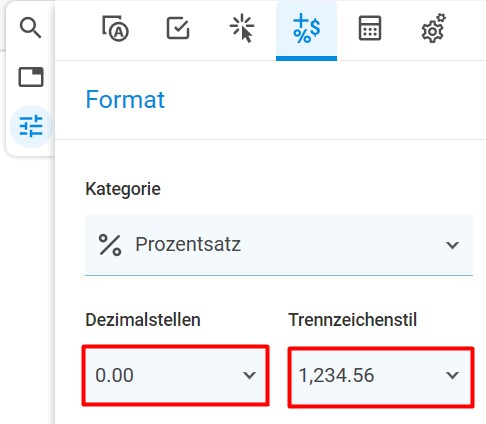Open the click interaction cursor tab
This screenshot has width=486, height=424.
pyautogui.click(x=242, y=28)
